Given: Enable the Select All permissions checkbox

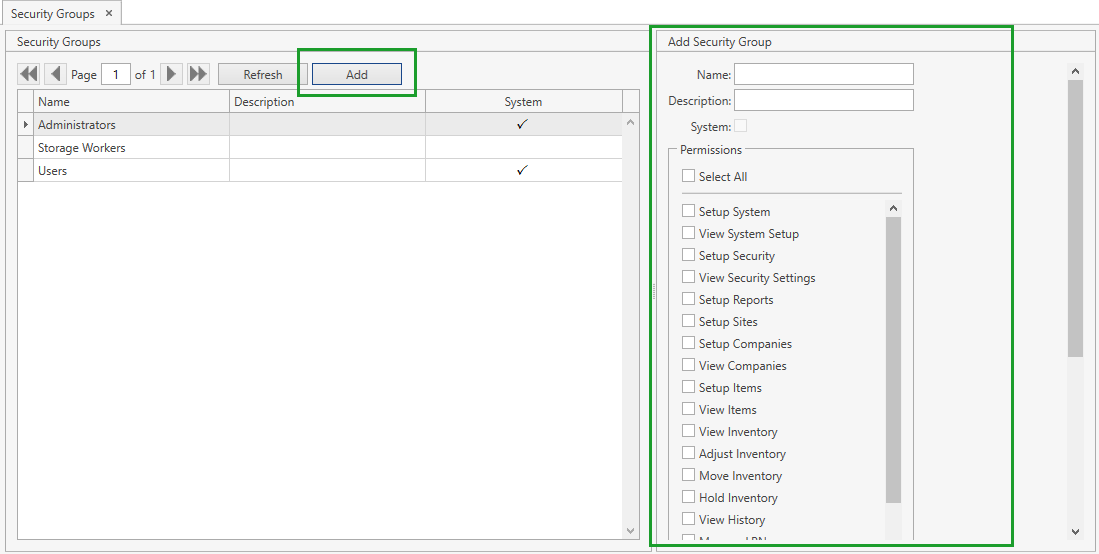Looking at the screenshot, I should click(x=688, y=176).
